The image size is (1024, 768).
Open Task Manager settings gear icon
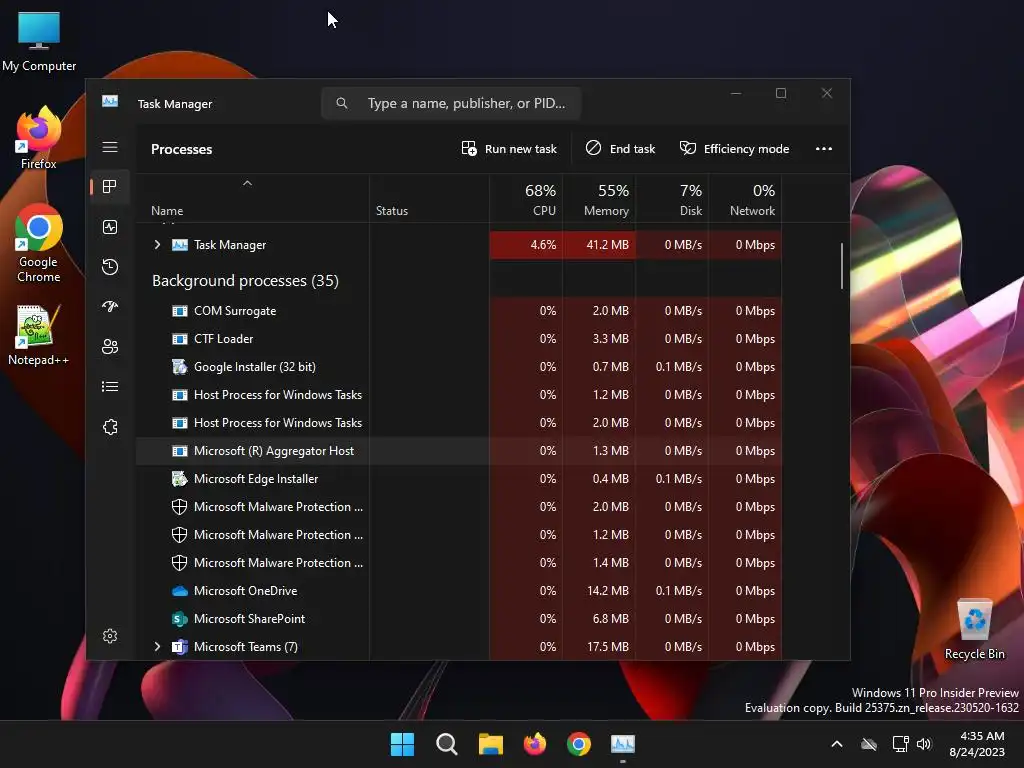tap(110, 636)
